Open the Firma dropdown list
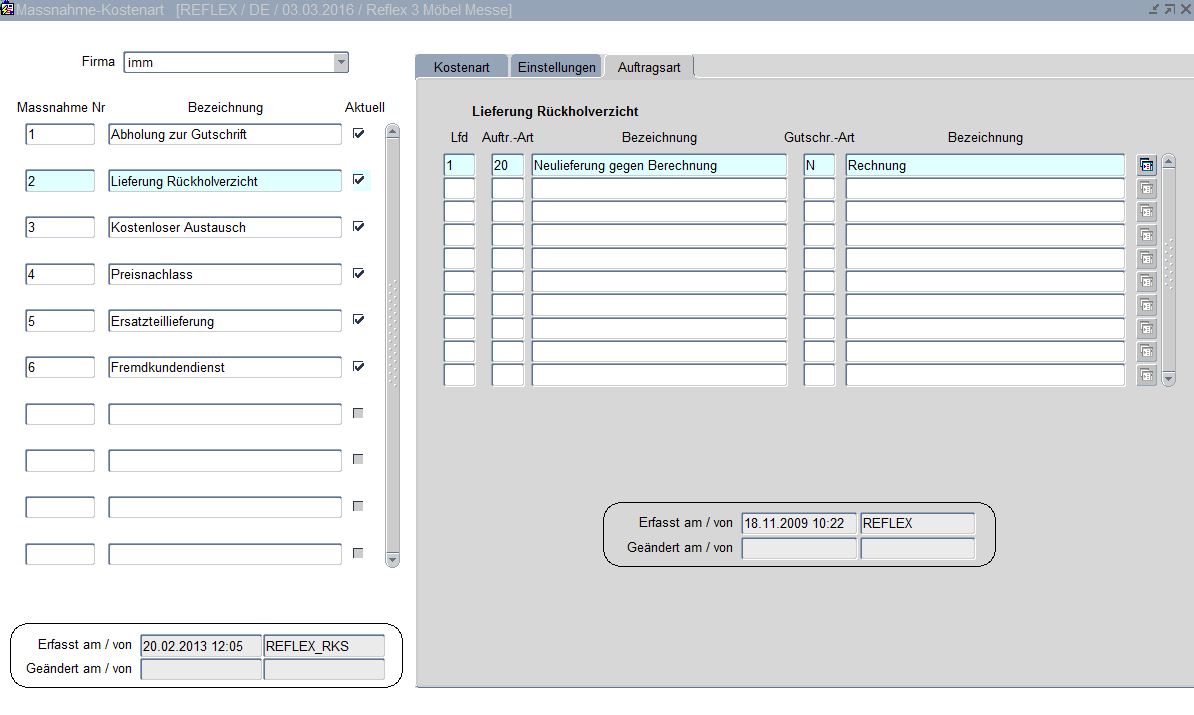This screenshot has width=1194, height=715. [x=341, y=62]
